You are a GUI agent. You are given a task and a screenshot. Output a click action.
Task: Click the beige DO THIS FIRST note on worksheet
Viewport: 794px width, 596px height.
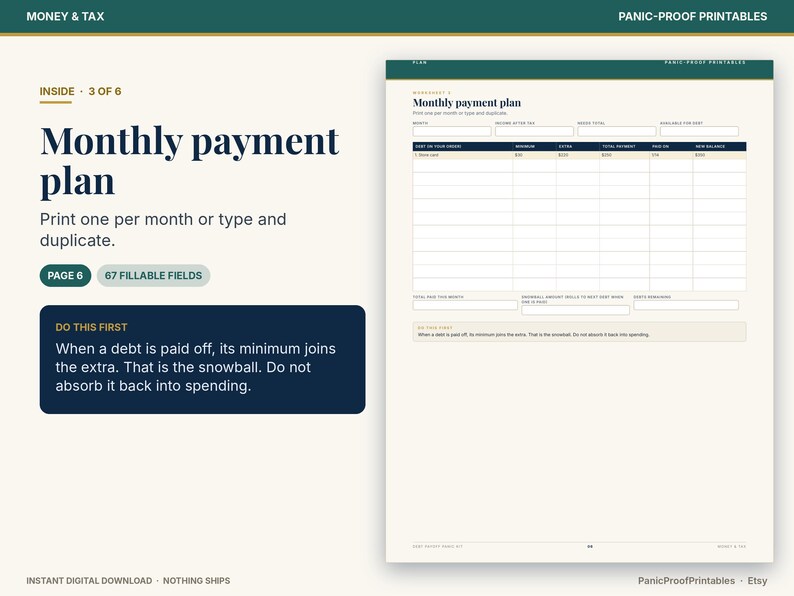[x=579, y=332]
